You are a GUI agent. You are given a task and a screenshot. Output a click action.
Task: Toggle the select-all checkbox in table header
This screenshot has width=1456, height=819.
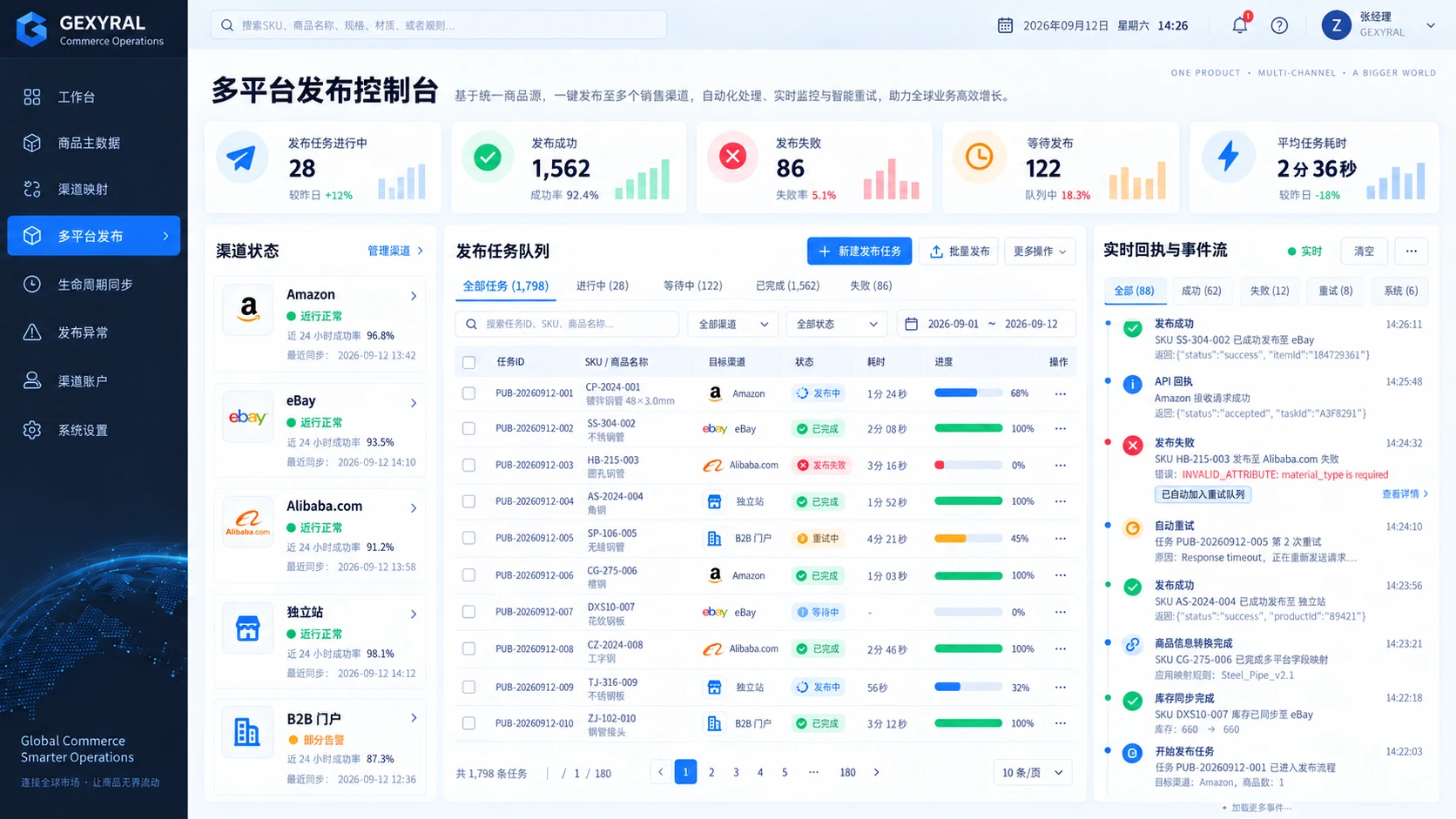tap(468, 362)
